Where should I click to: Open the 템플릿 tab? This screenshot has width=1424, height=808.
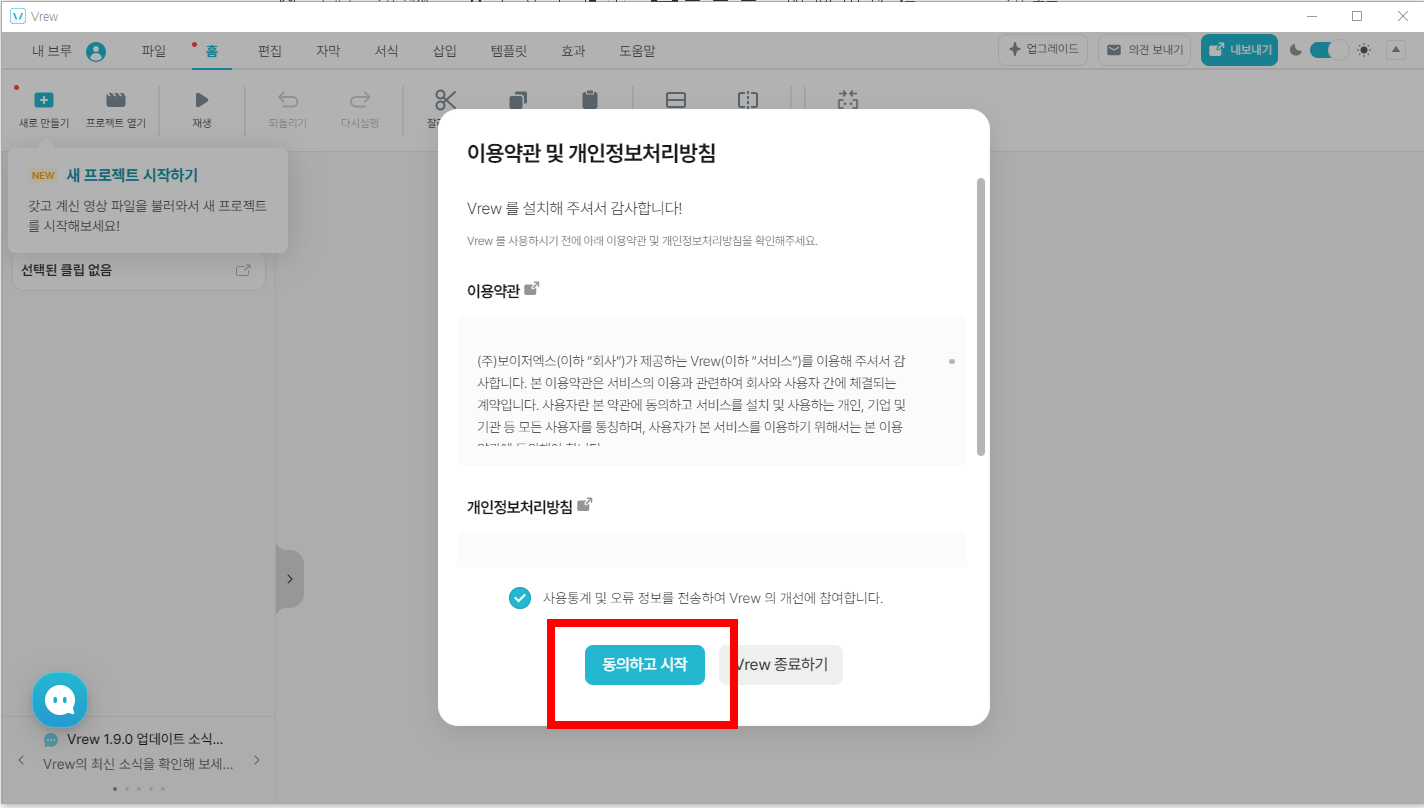click(509, 51)
